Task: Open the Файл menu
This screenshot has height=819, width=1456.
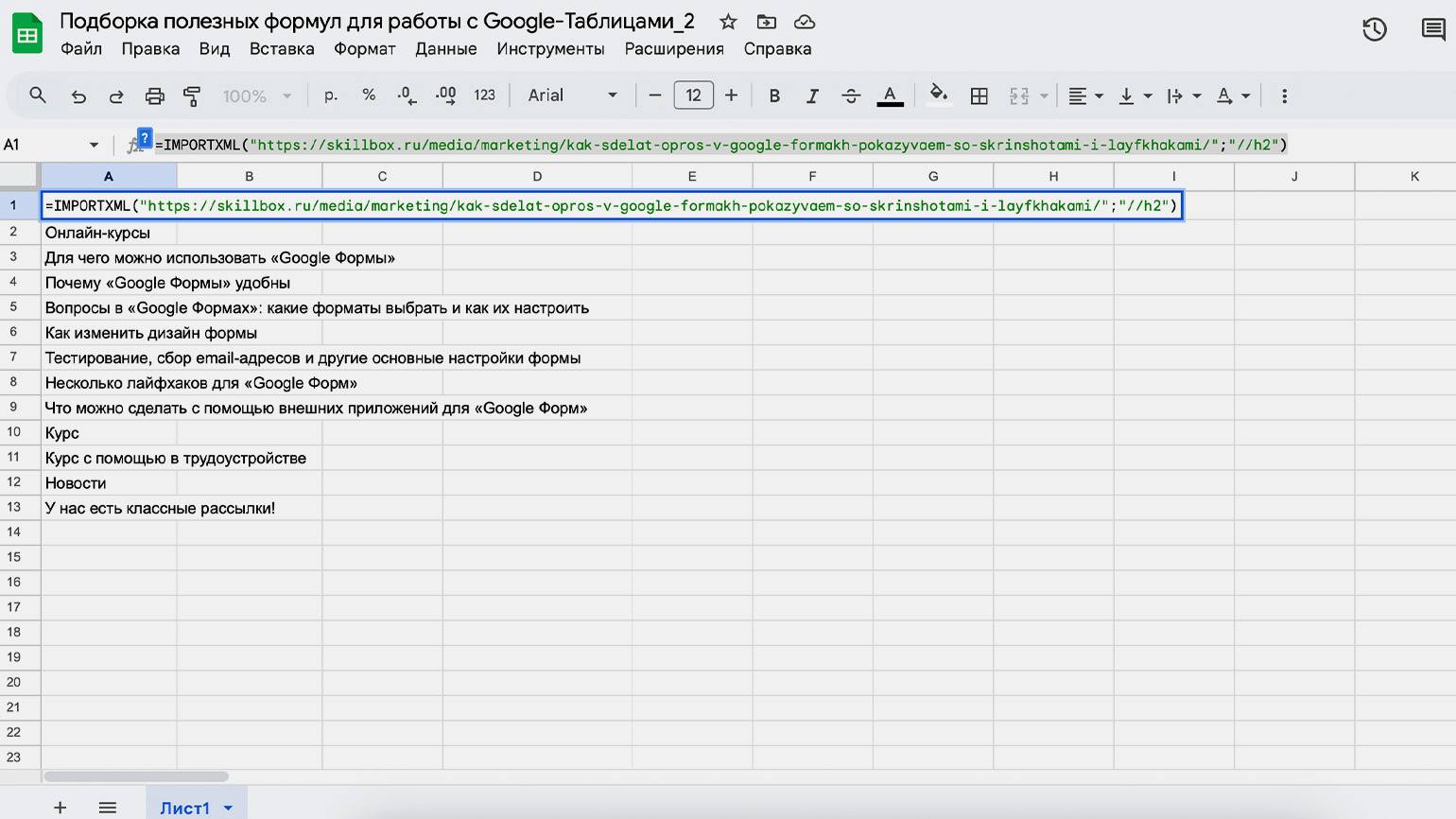Action: point(81,49)
